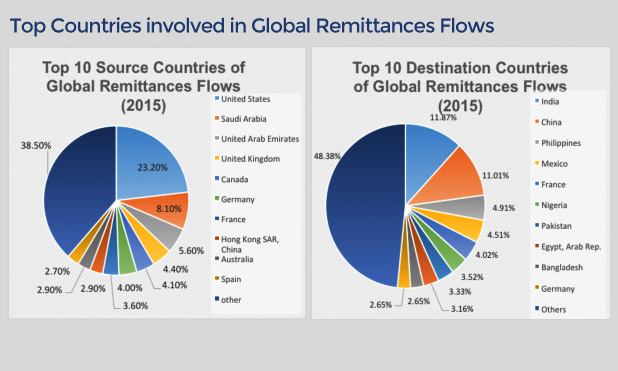This screenshot has width=618, height=371.
Task: Click the United States legend label
Action: click(x=246, y=99)
